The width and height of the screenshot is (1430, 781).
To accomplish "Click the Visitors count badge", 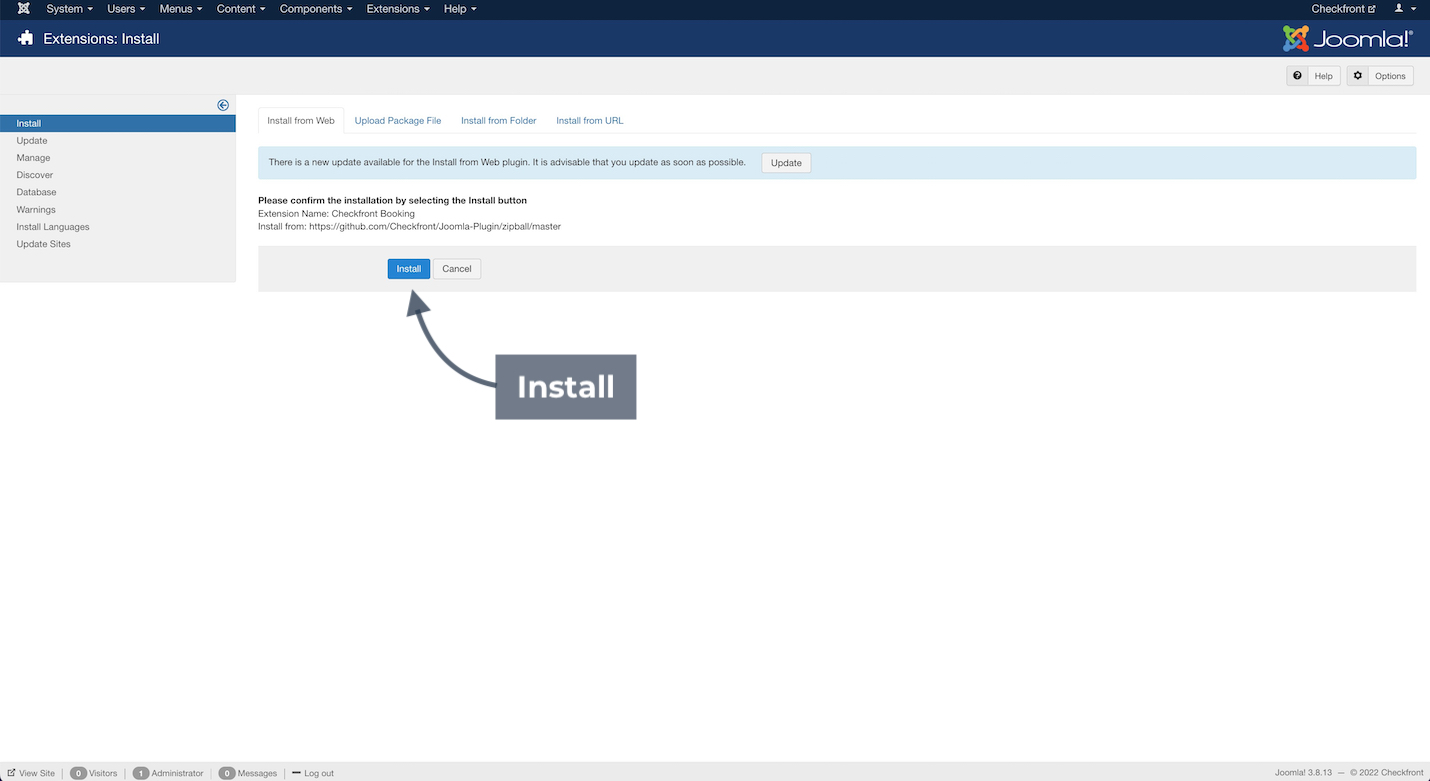I will [78, 773].
